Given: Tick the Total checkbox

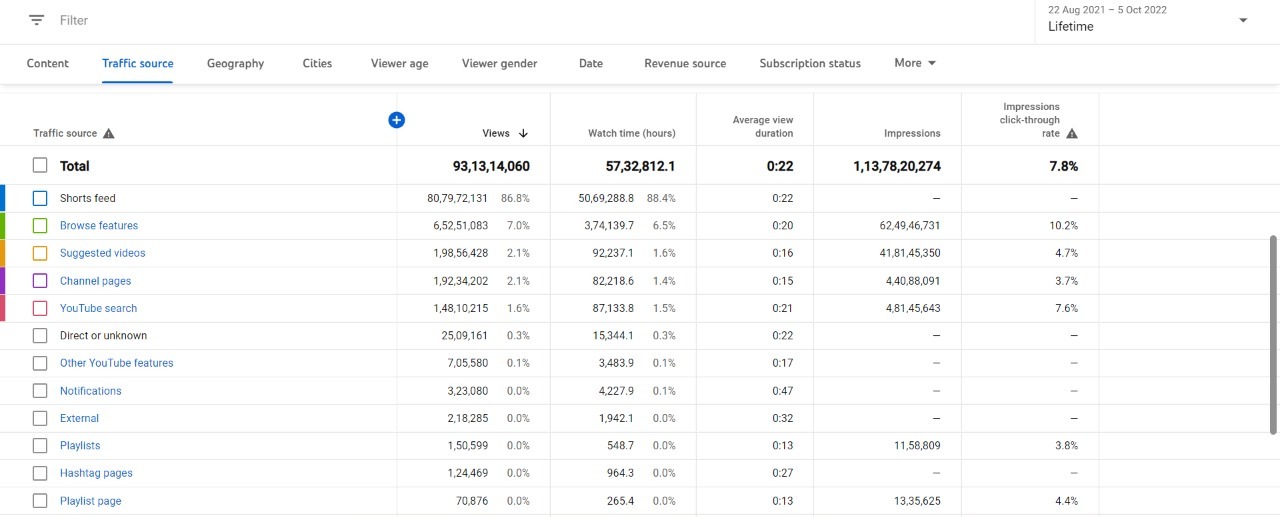Looking at the screenshot, I should 40,166.
